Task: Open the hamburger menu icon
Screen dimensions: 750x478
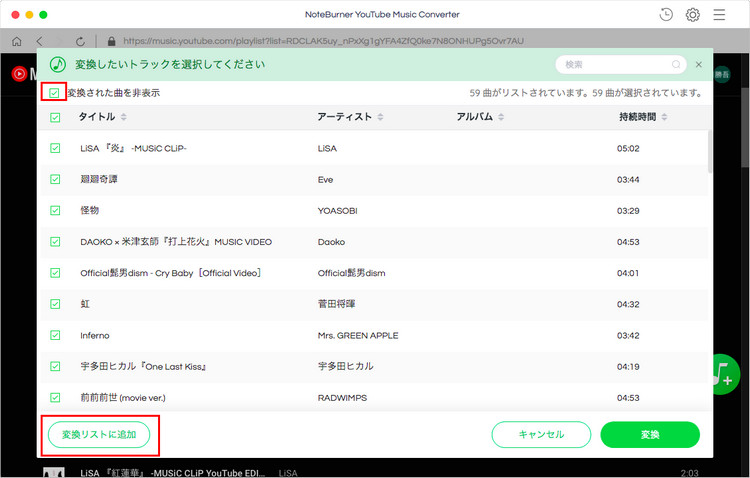Action: click(719, 15)
